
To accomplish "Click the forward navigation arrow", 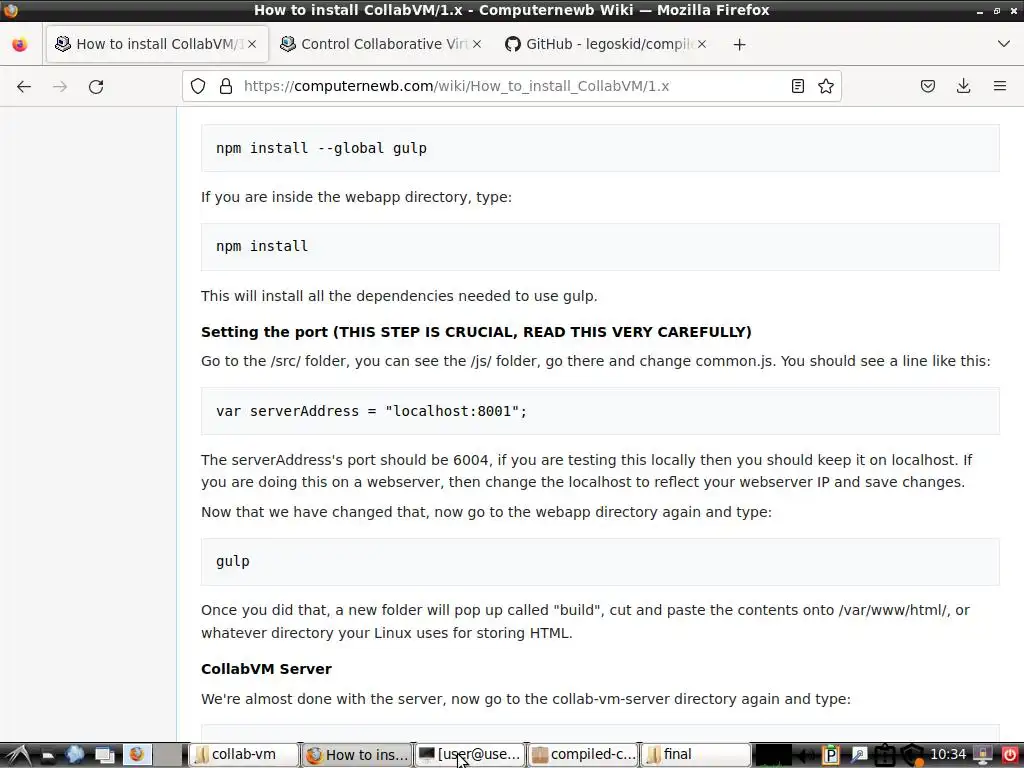I will [x=60, y=86].
